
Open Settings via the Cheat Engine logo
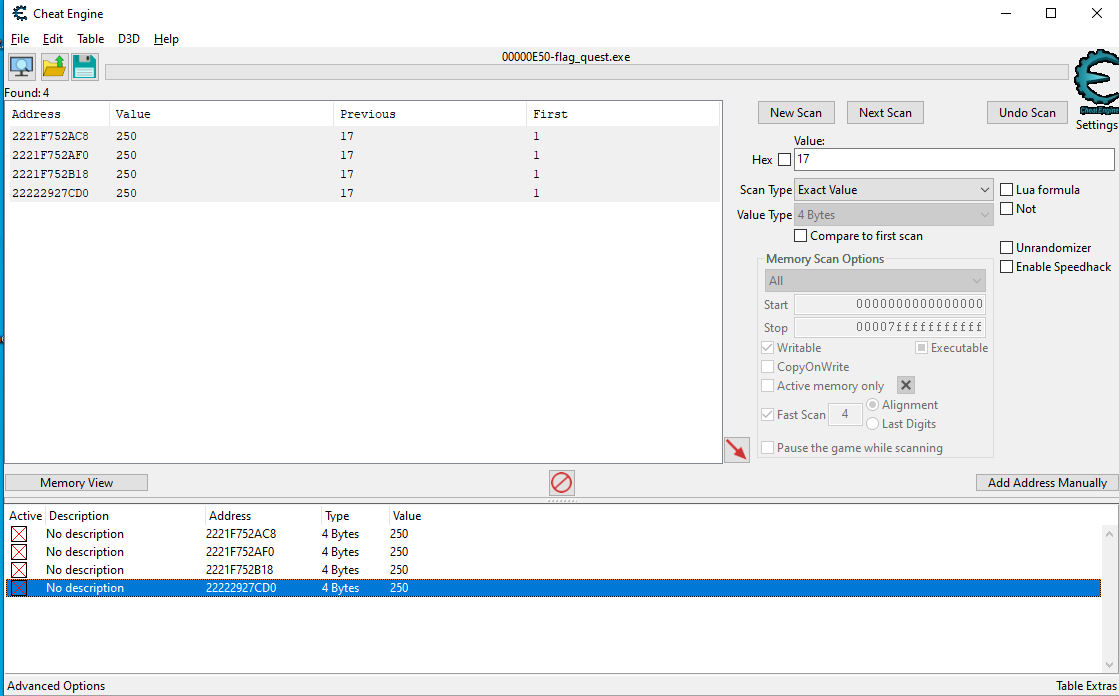tap(1096, 82)
